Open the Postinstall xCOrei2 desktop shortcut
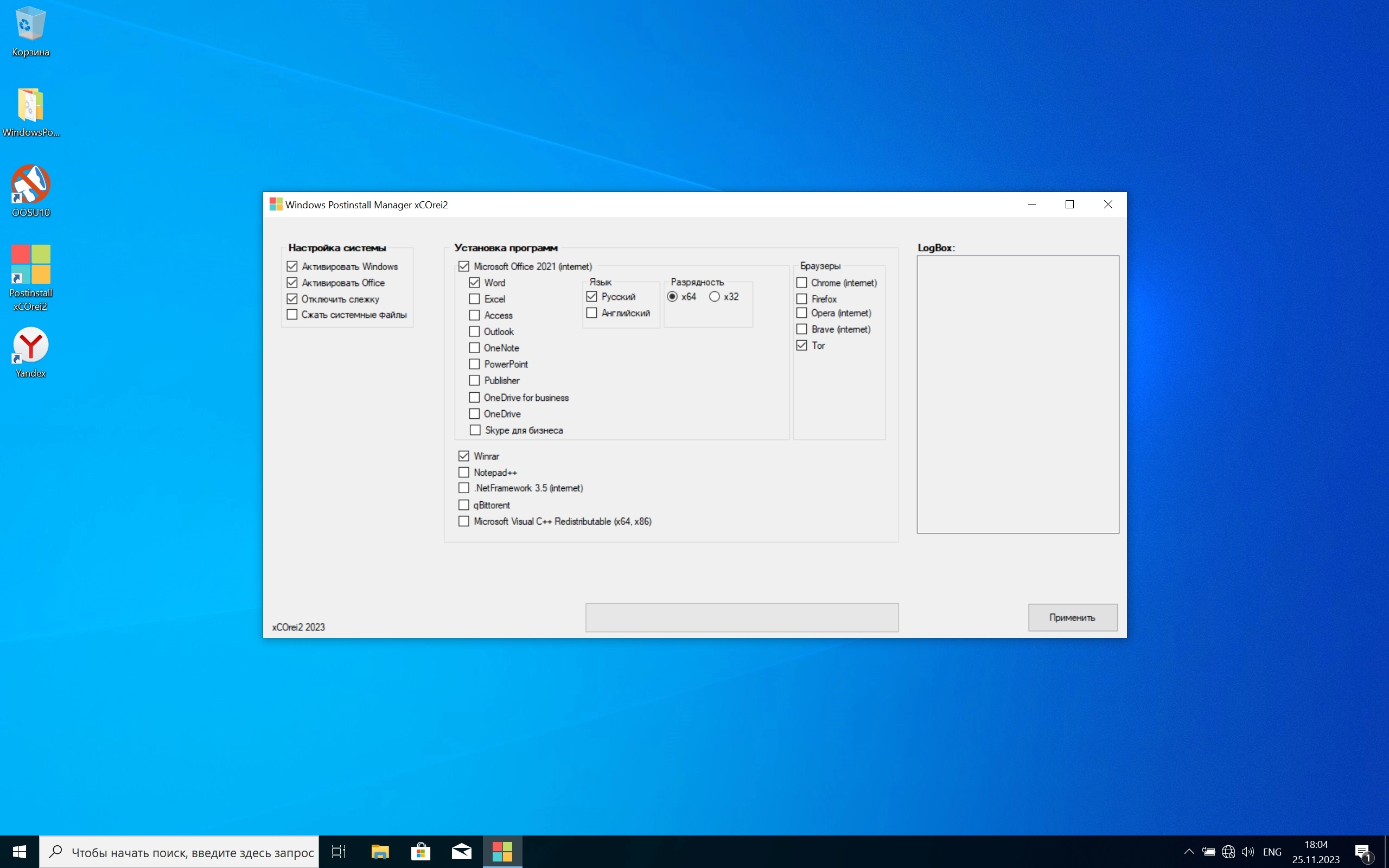1389x868 pixels. 30,265
